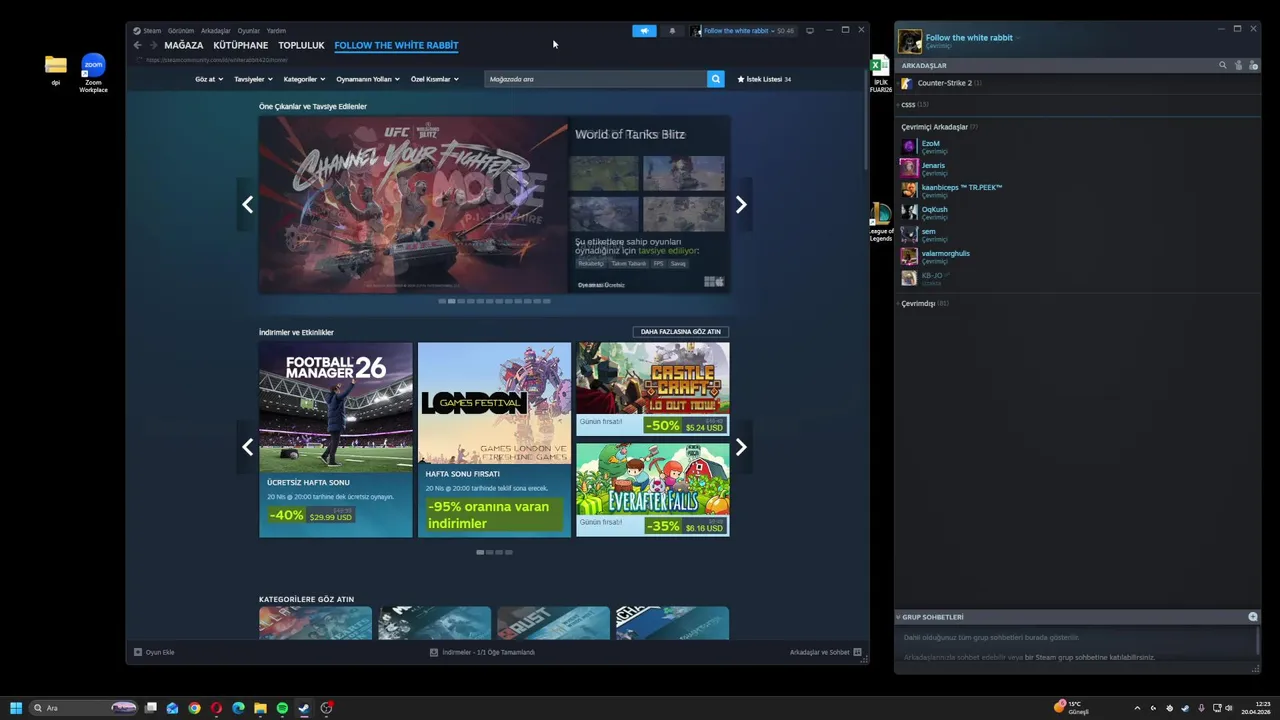Click the Oyun Ekle button

(x=154, y=652)
